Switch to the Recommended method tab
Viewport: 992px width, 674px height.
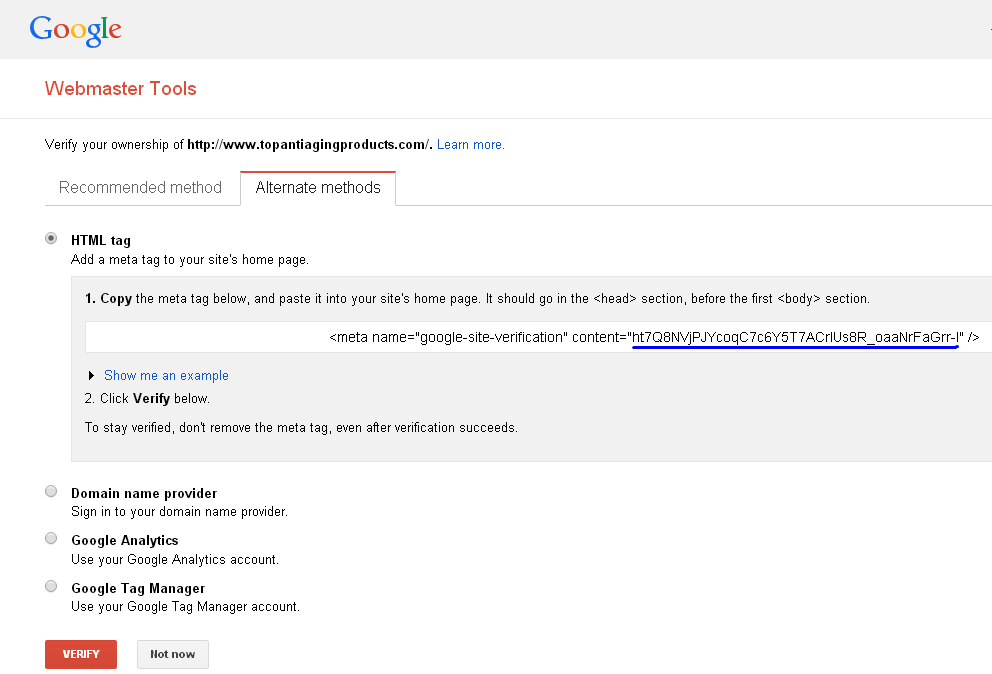coord(141,187)
